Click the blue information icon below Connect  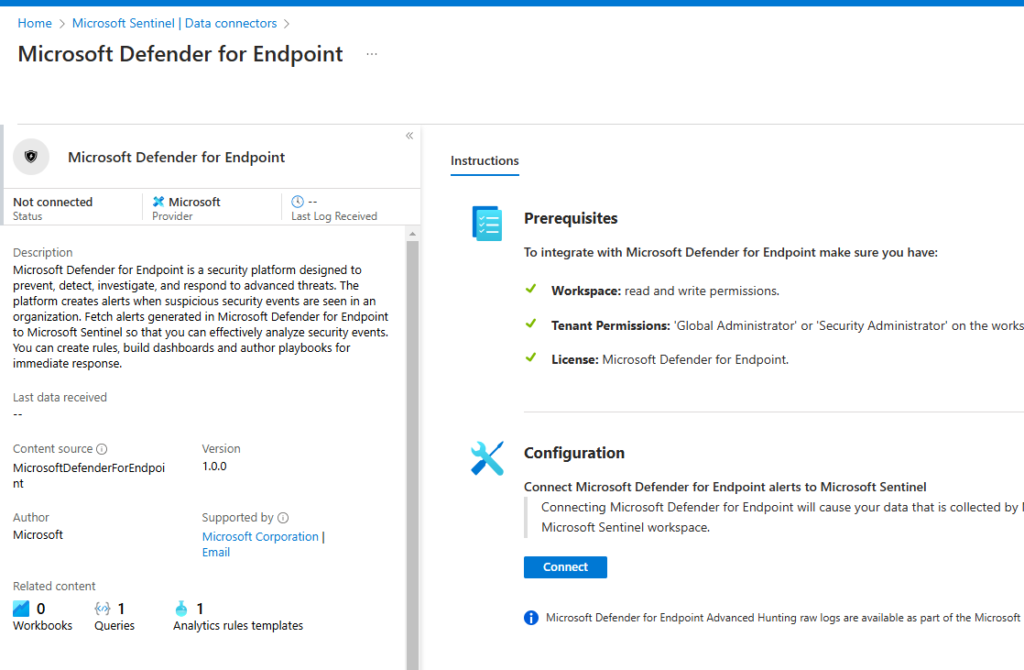tap(531, 618)
